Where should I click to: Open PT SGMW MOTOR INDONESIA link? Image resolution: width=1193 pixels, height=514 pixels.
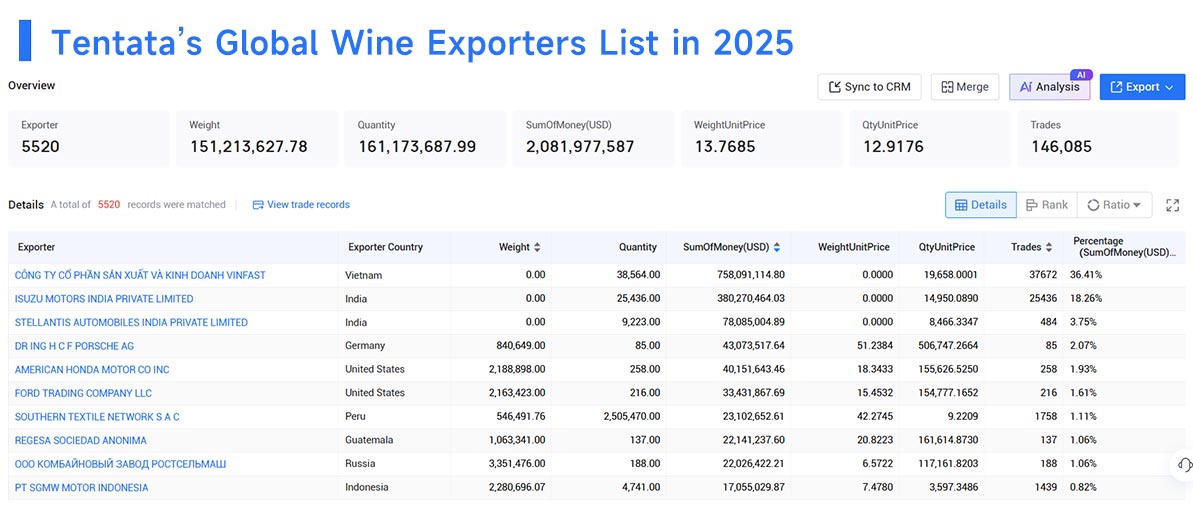coord(81,487)
